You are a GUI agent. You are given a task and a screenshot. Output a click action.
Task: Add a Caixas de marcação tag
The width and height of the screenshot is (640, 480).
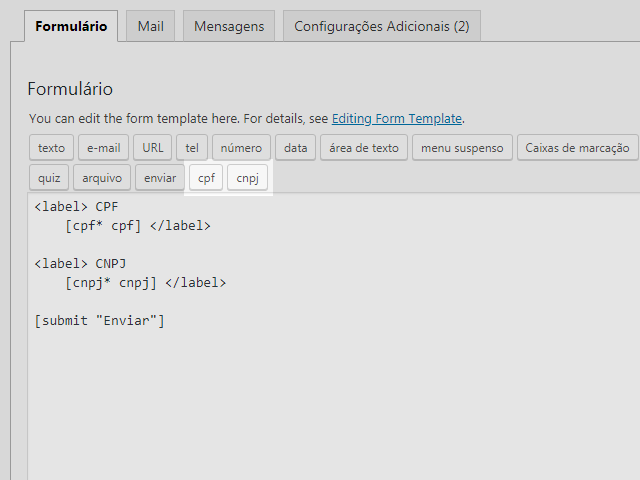[x=577, y=147]
